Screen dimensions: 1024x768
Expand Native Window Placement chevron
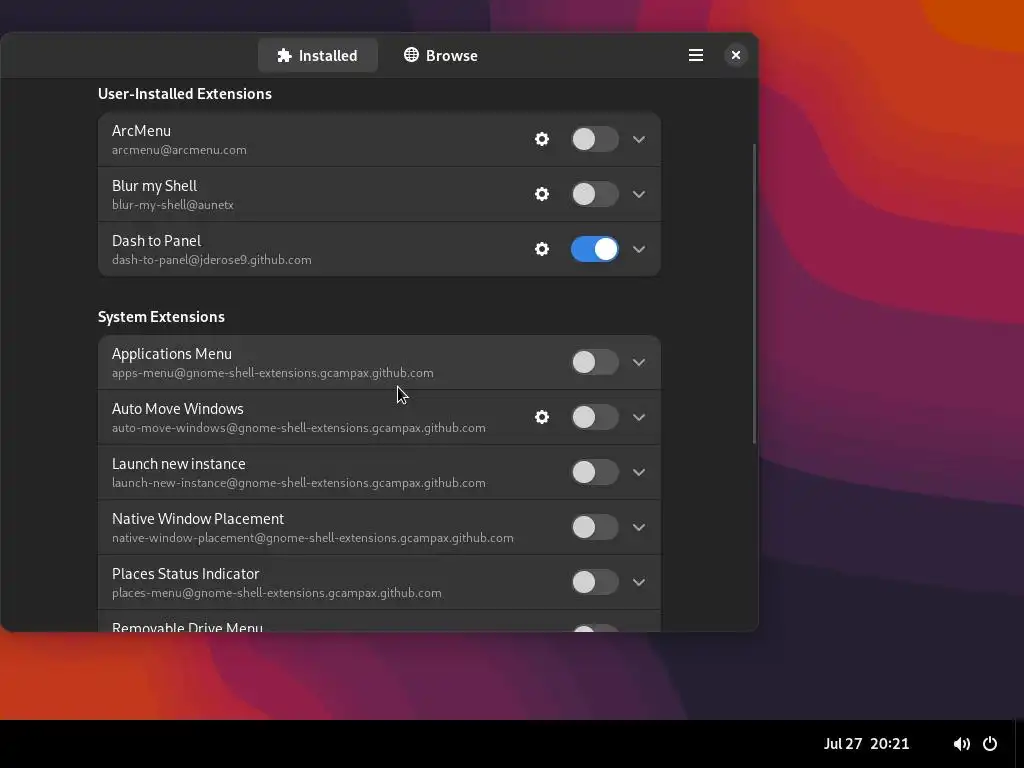click(639, 527)
